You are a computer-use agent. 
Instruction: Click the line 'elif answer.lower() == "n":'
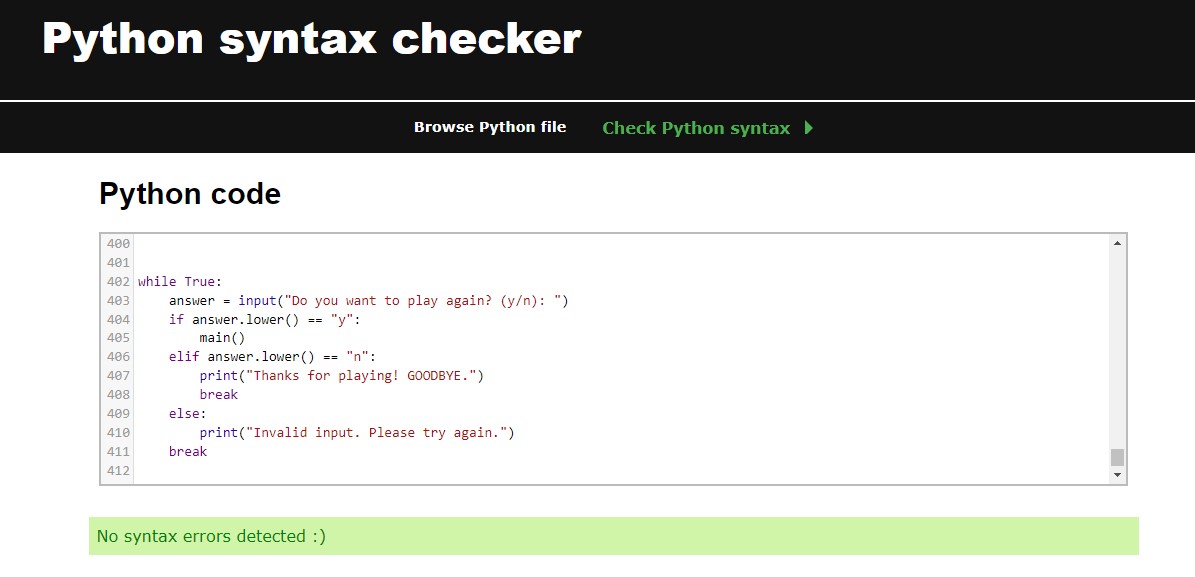tap(273, 357)
